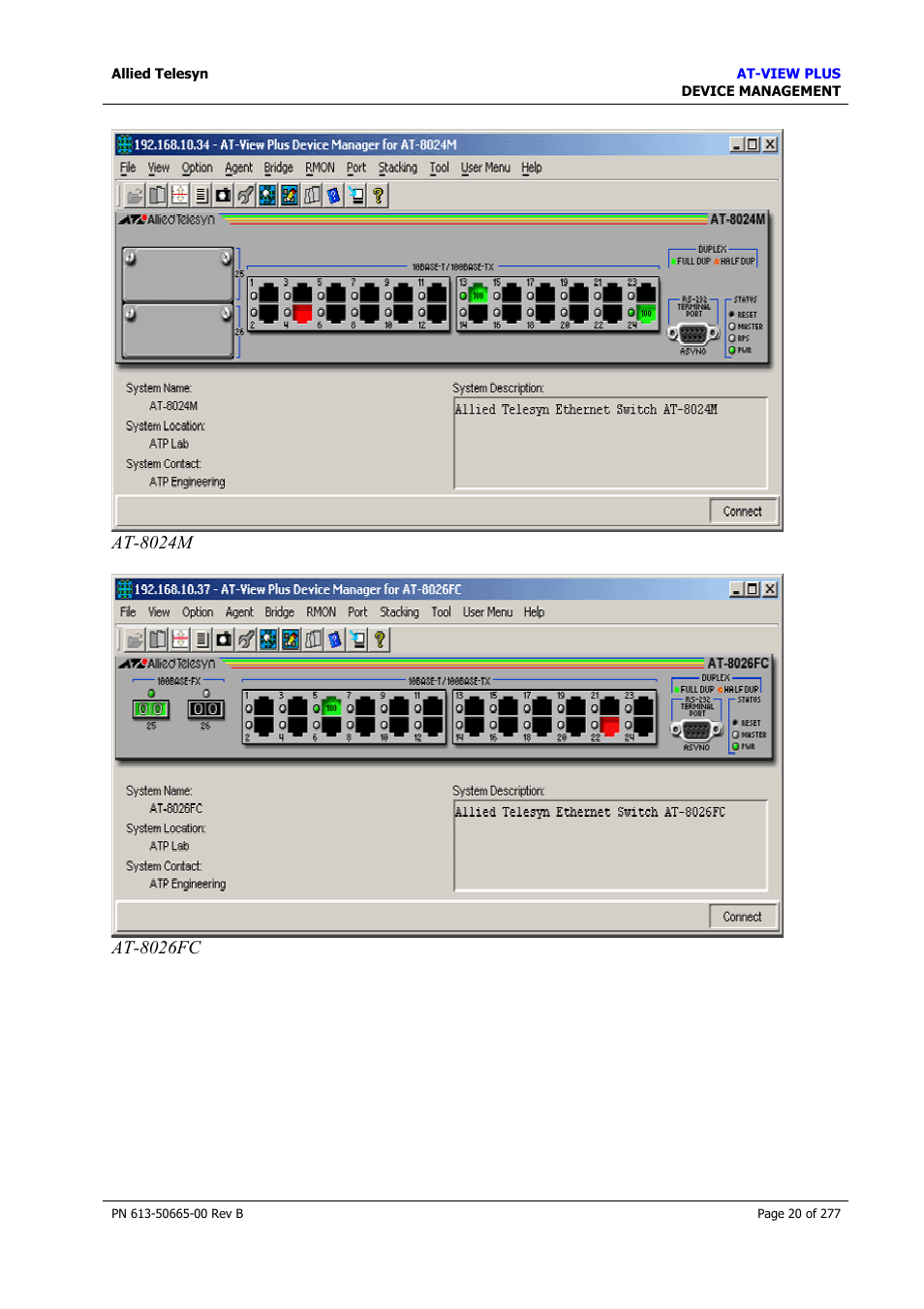The image size is (924, 1309).
Task: Open the Agent menu in AT-8024M window
Action: coord(238,168)
